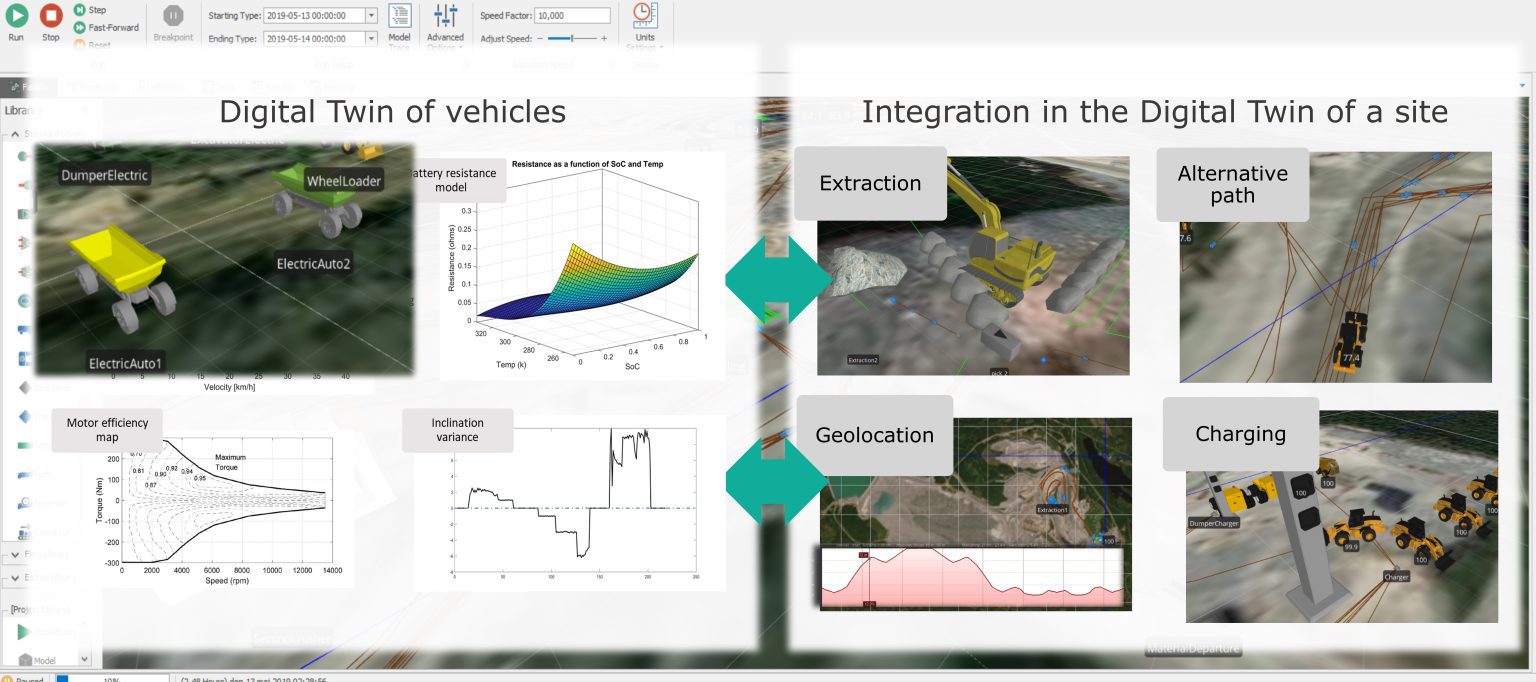1536x682 pixels.
Task: Click the Alternative path label
Action: pos(1232,185)
